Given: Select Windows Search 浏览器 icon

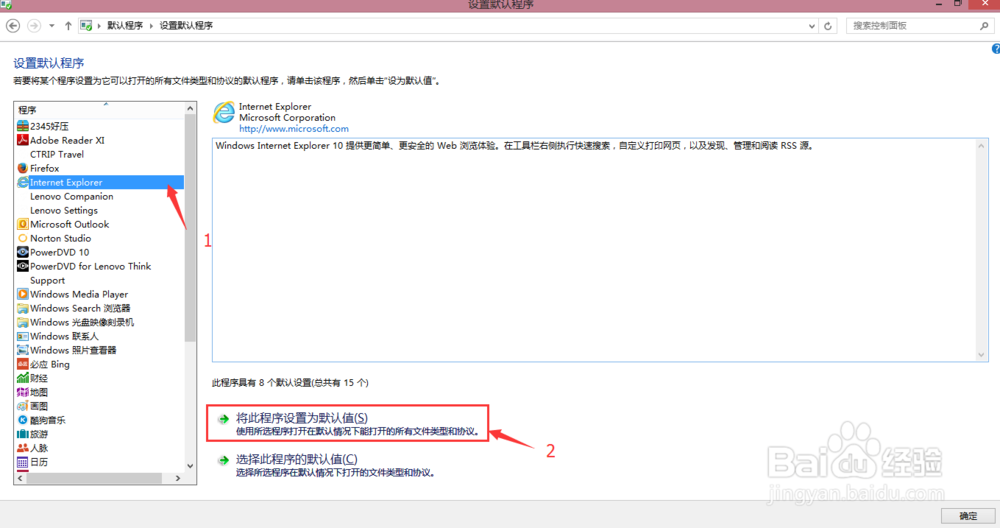Looking at the screenshot, I should pos(22,308).
